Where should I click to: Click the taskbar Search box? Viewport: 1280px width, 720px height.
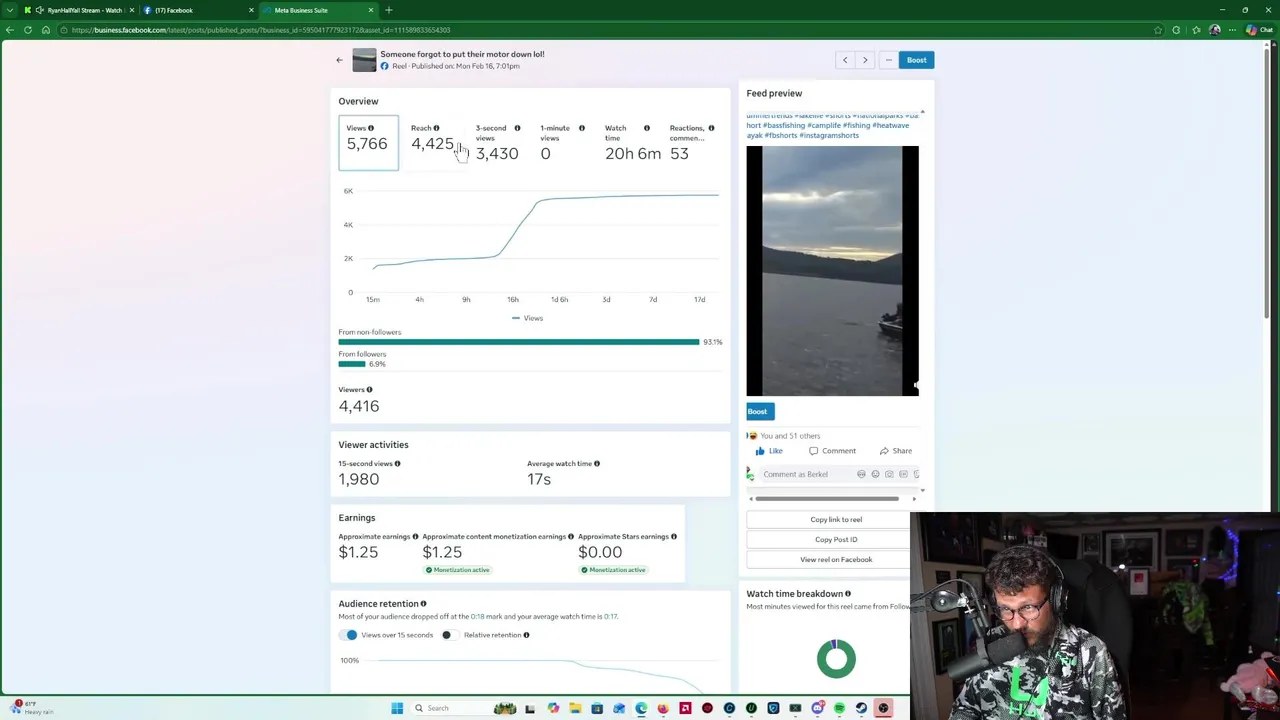tap(452, 708)
